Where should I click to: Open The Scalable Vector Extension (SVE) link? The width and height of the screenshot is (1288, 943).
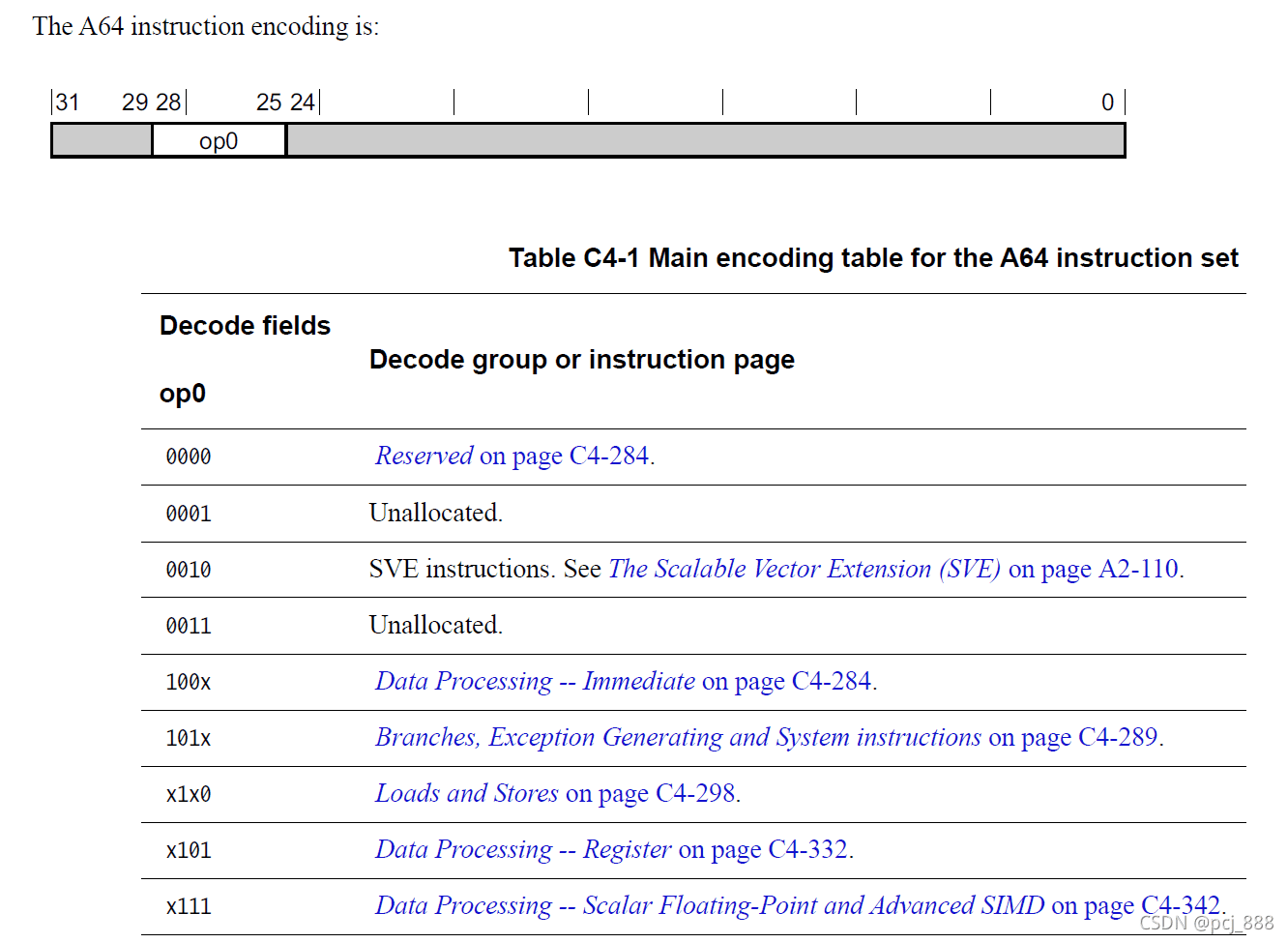803,569
